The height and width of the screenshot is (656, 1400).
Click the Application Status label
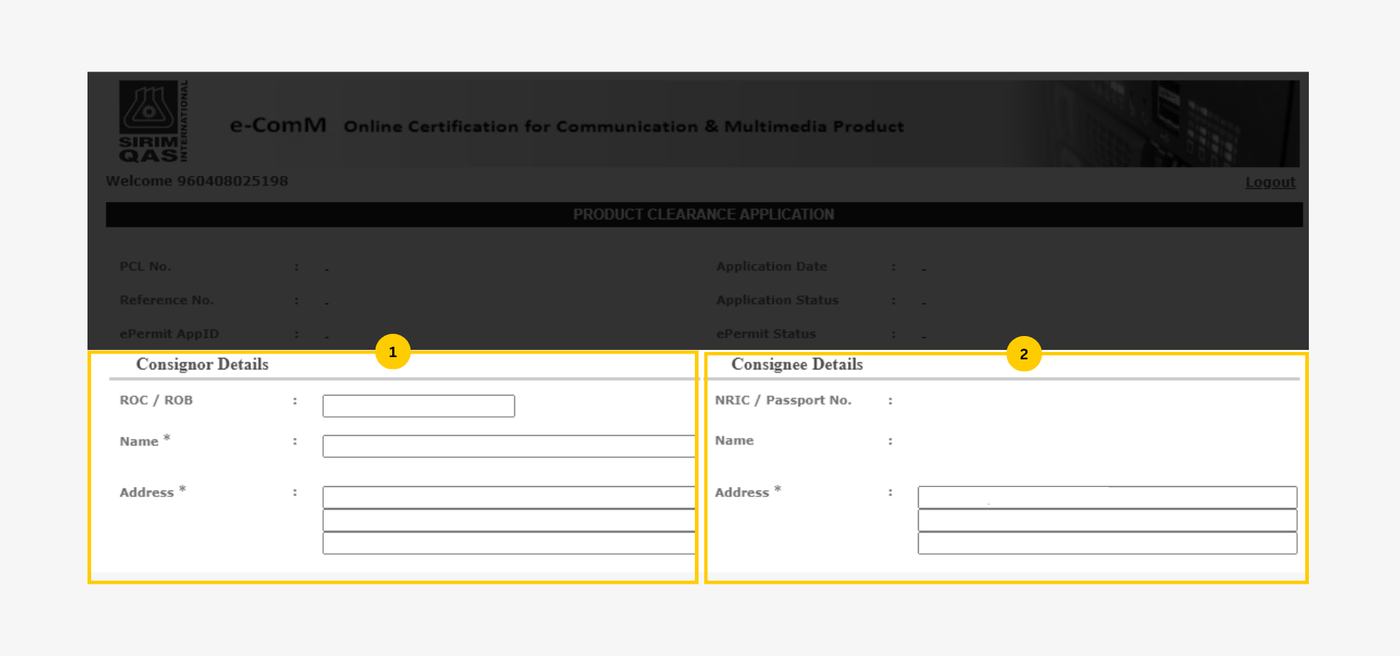[777, 299]
